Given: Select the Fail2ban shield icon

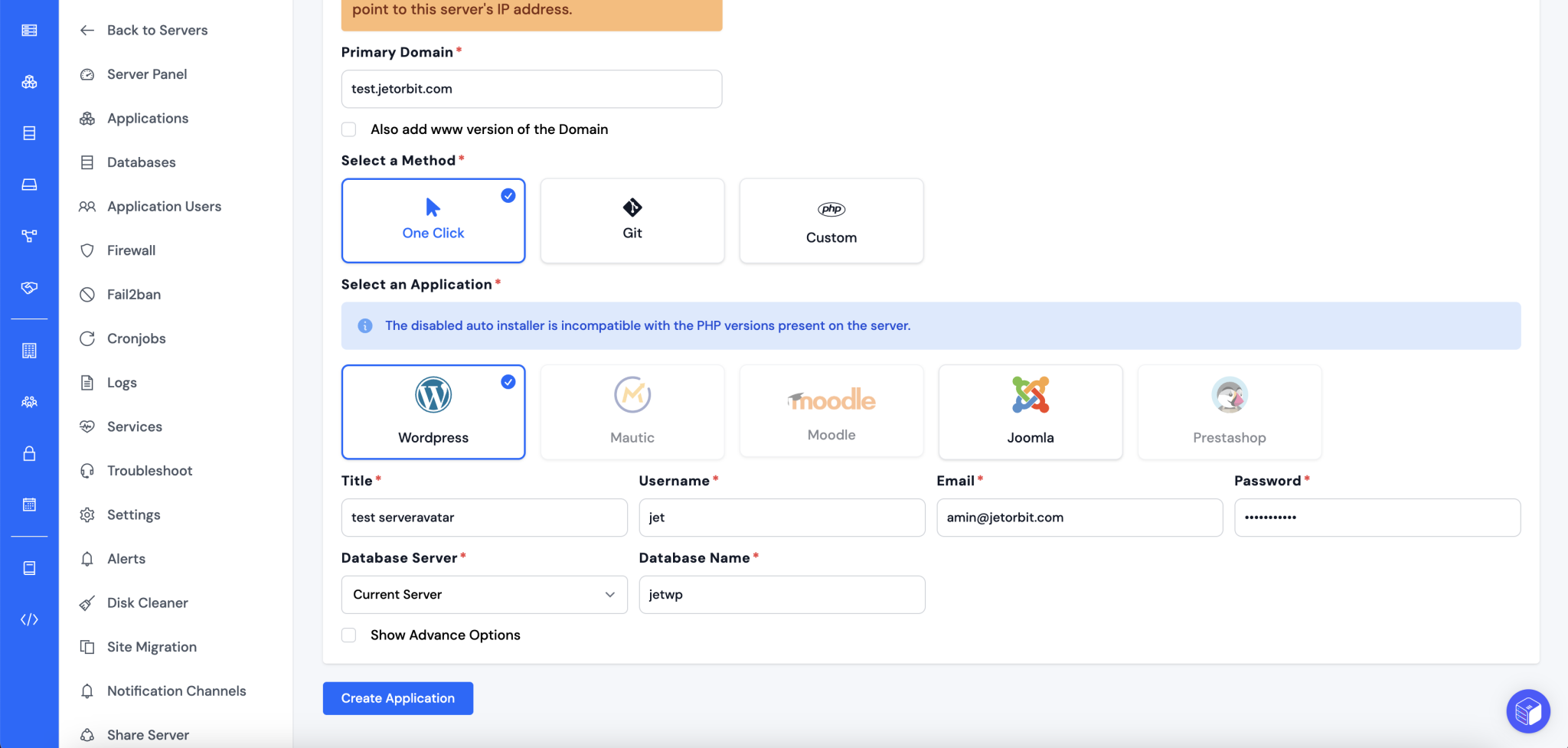Looking at the screenshot, I should (88, 293).
